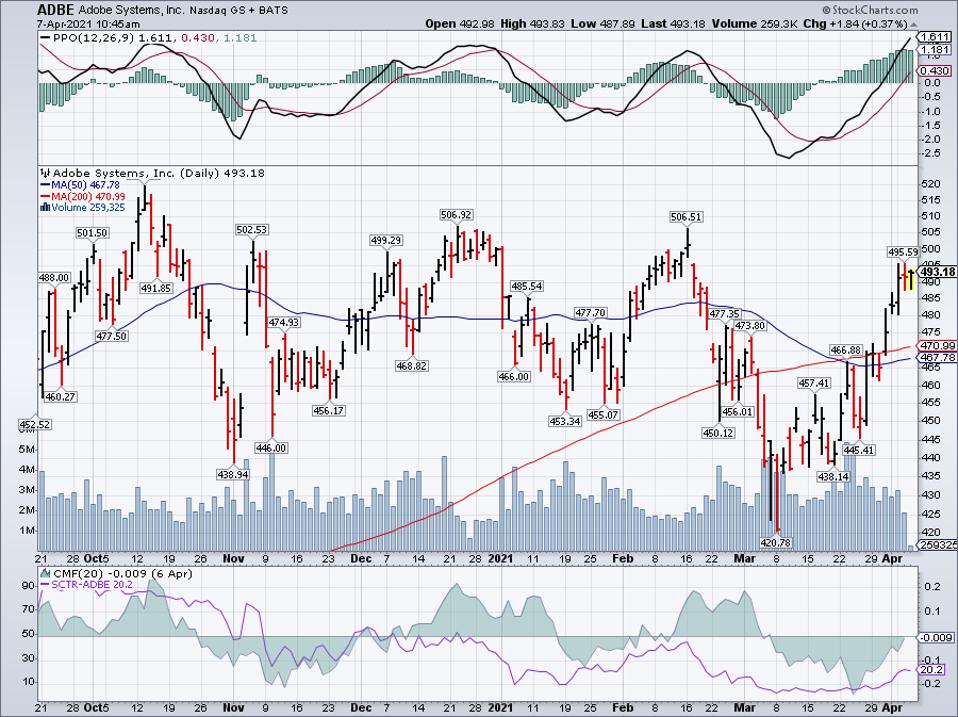Click the 460.27 low price label
Image resolution: width=958 pixels, height=717 pixels.
60,397
